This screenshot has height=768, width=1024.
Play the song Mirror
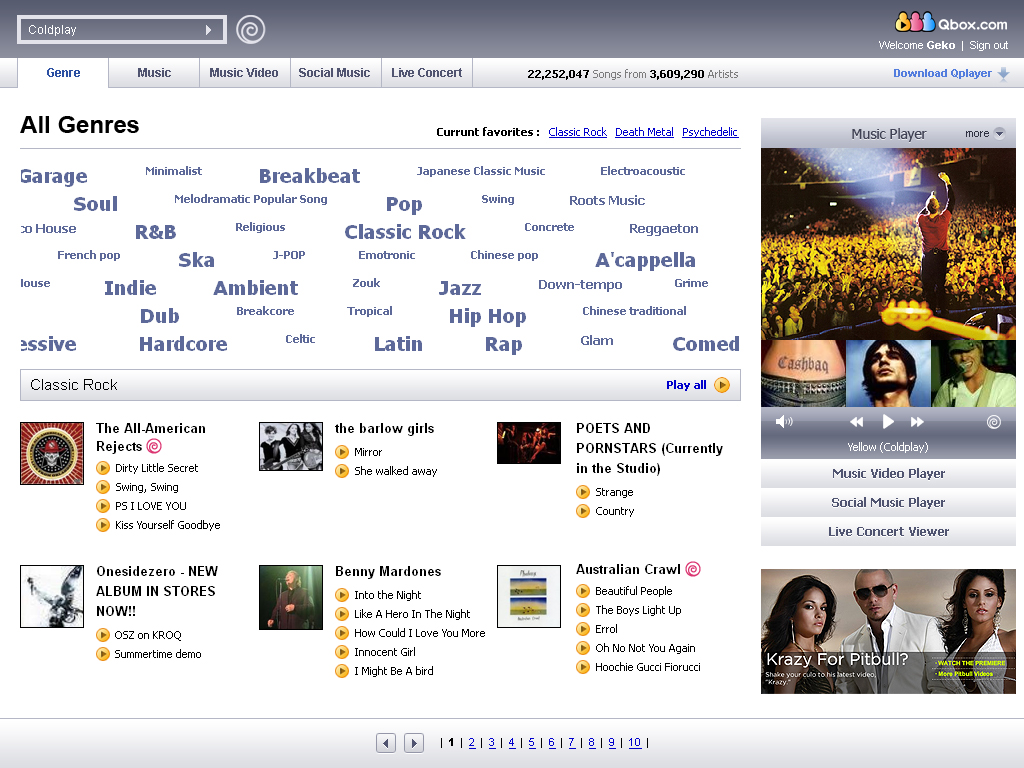pos(342,452)
